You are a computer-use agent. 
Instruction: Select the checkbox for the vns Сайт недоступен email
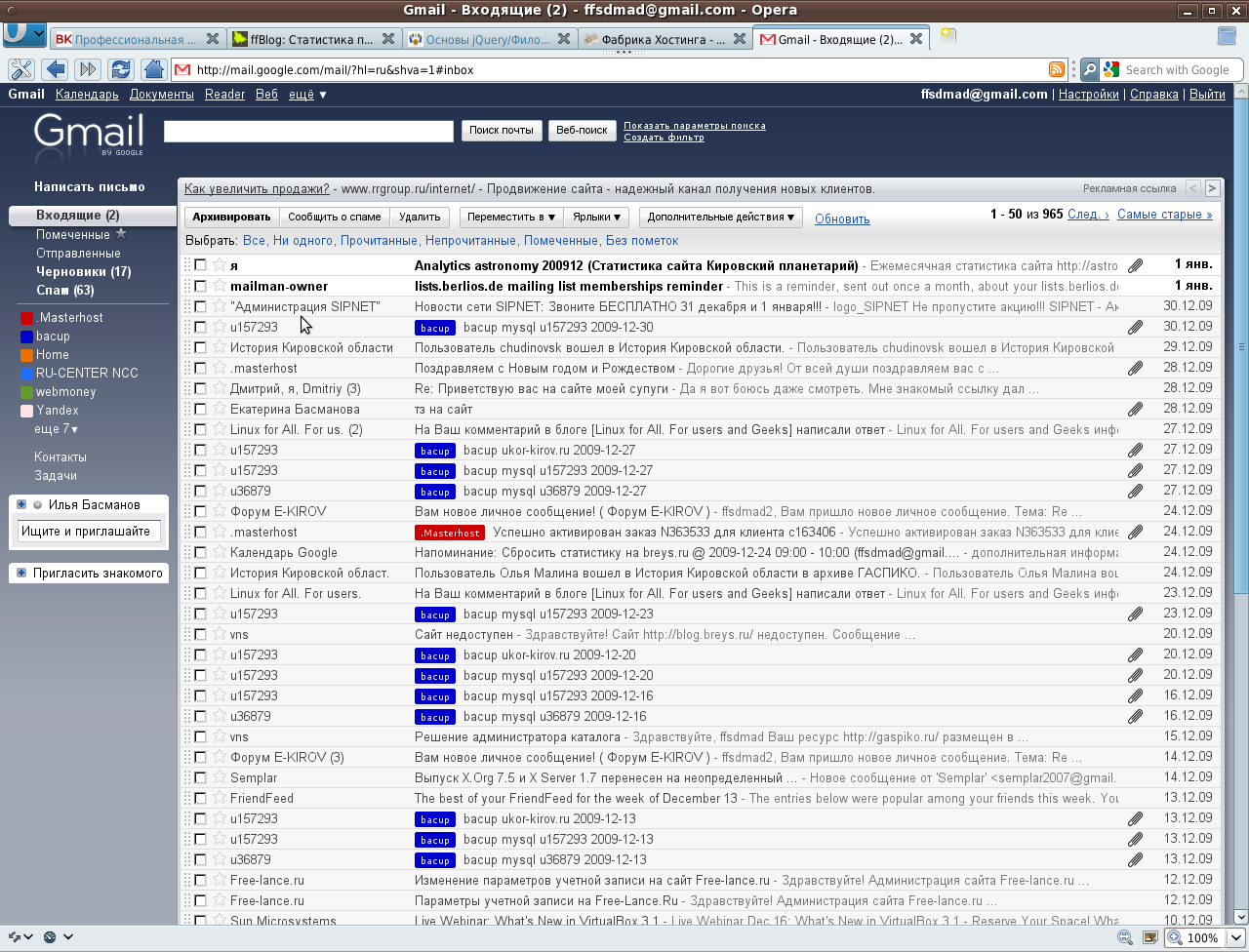[x=200, y=634]
